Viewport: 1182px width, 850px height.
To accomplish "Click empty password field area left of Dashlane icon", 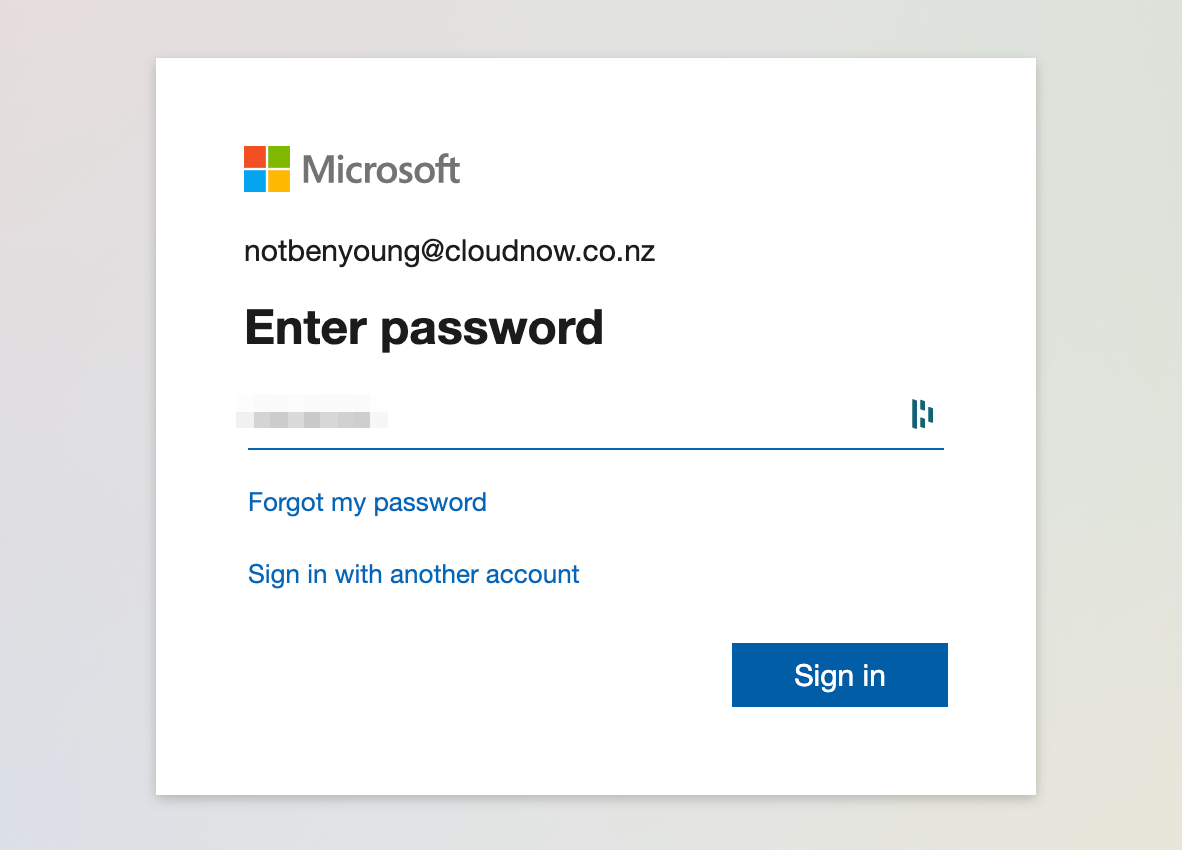I will point(648,414).
